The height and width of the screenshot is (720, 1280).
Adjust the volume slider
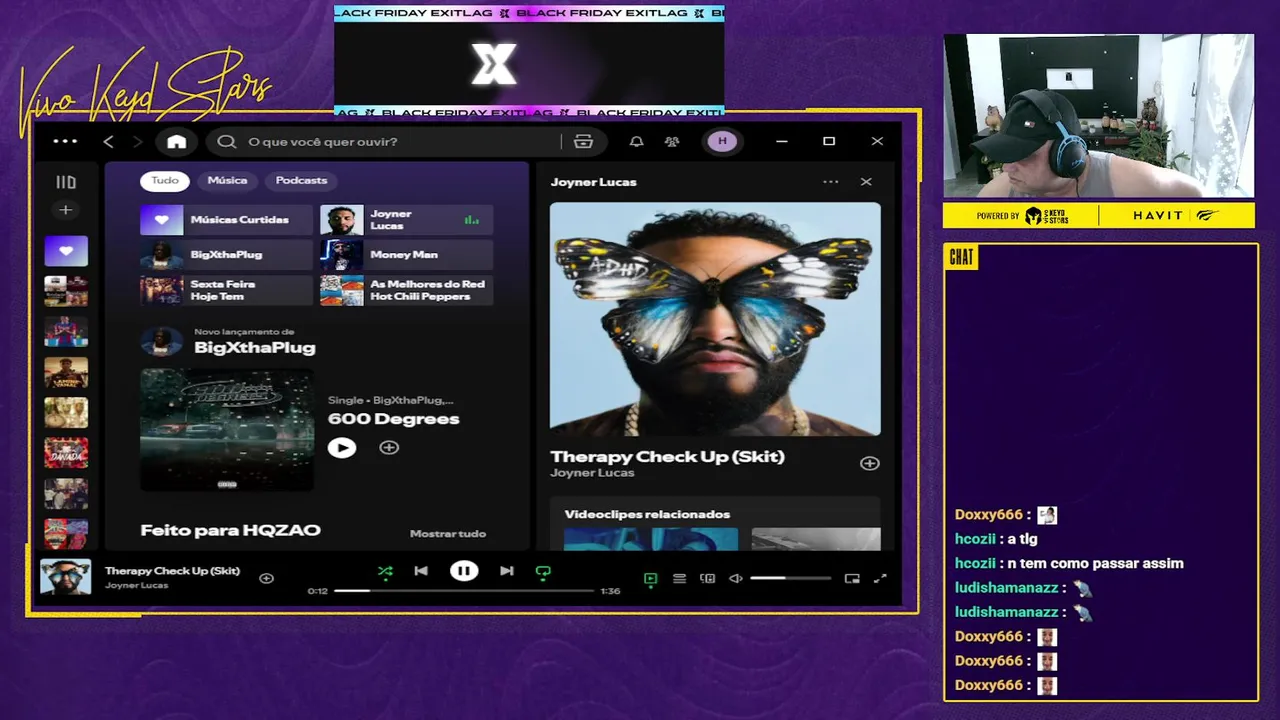[790, 578]
